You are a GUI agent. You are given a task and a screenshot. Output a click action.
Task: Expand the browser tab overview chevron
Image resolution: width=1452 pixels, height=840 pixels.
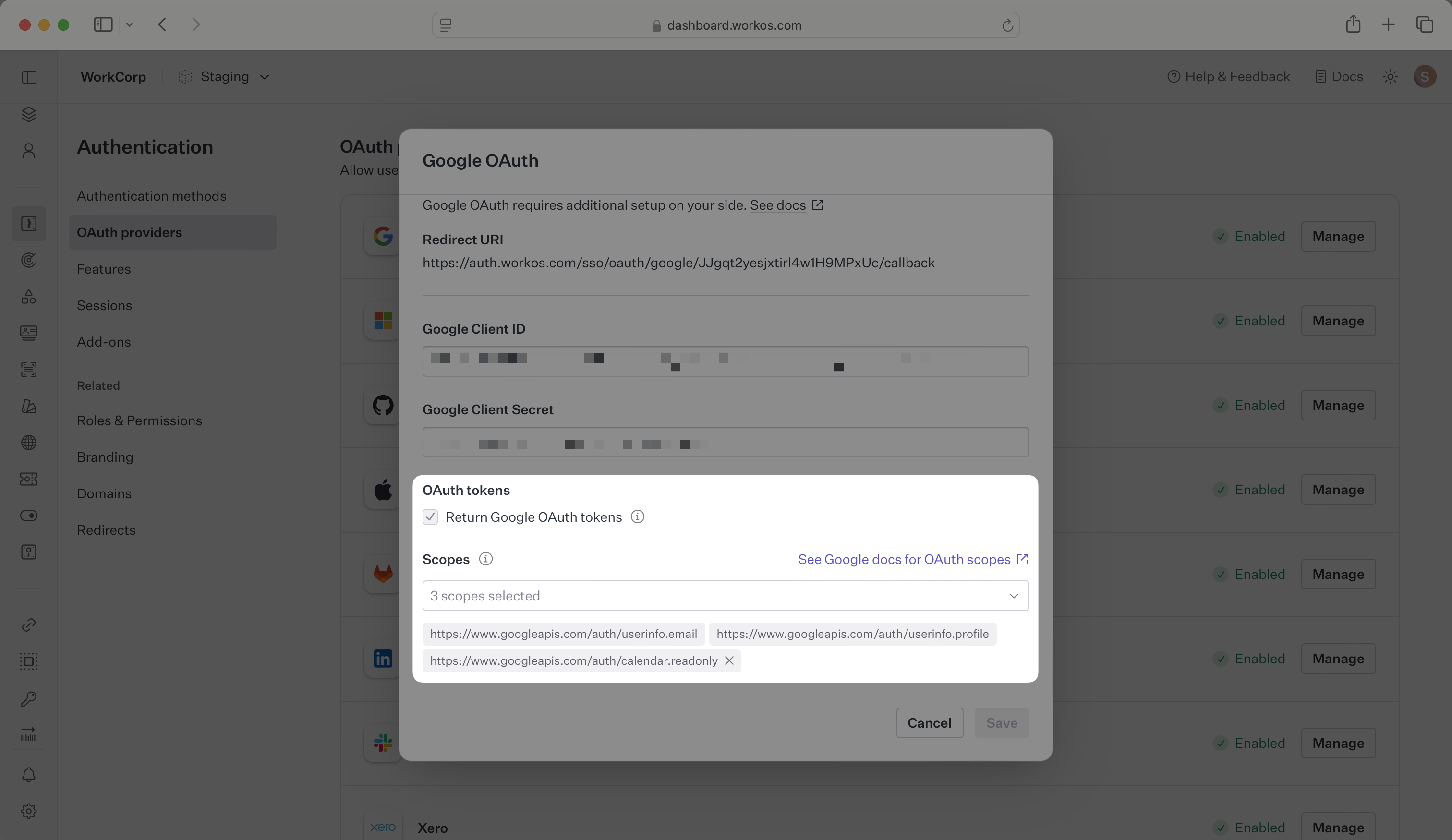pos(130,25)
